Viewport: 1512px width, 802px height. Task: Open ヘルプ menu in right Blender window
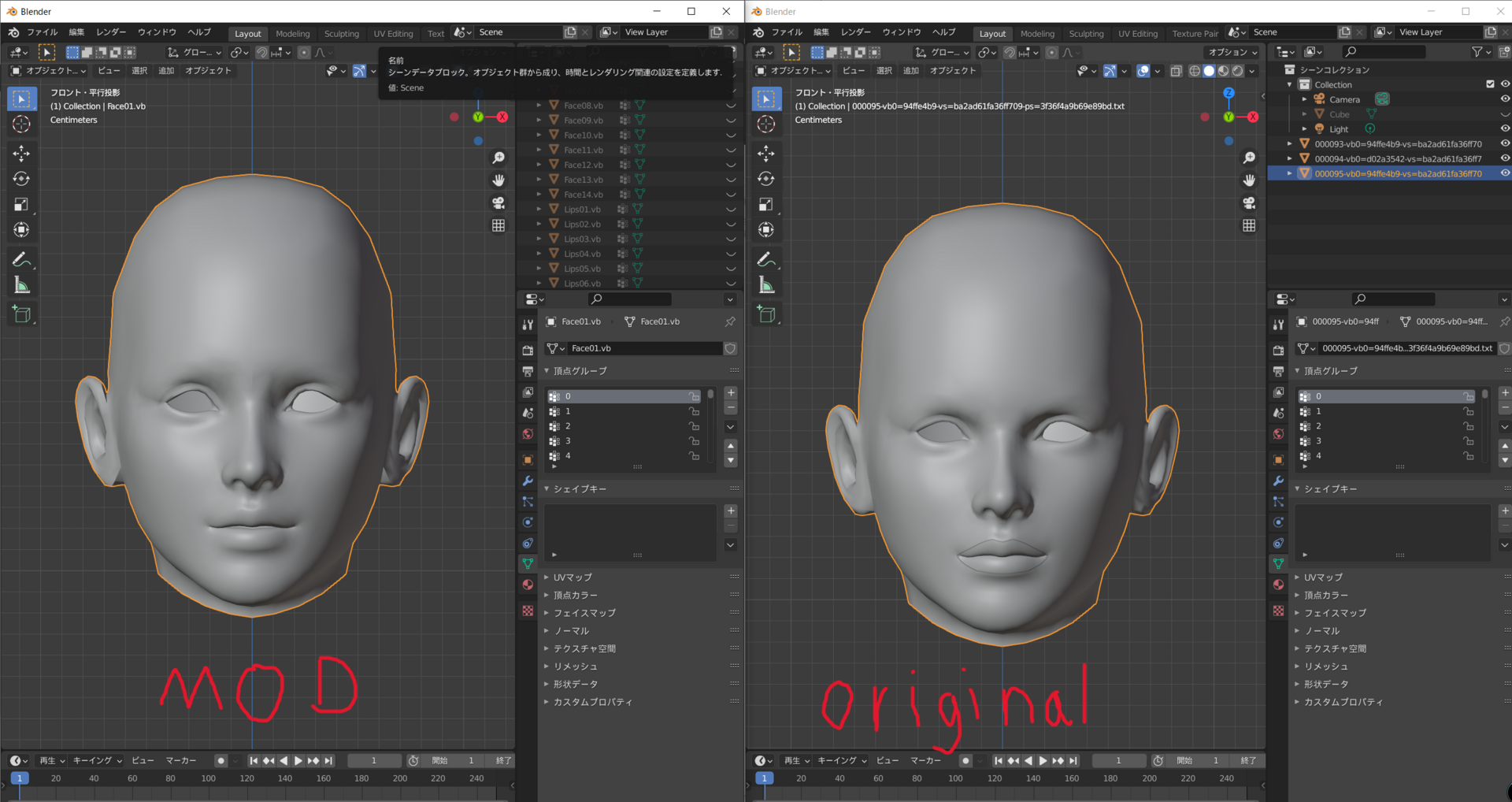coord(944,32)
